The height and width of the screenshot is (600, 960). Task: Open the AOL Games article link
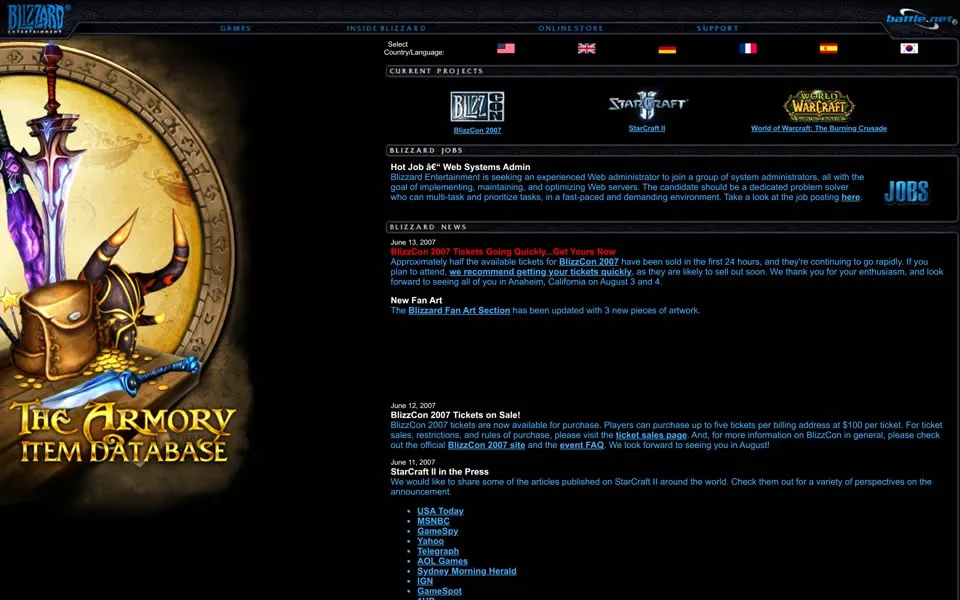click(x=442, y=561)
